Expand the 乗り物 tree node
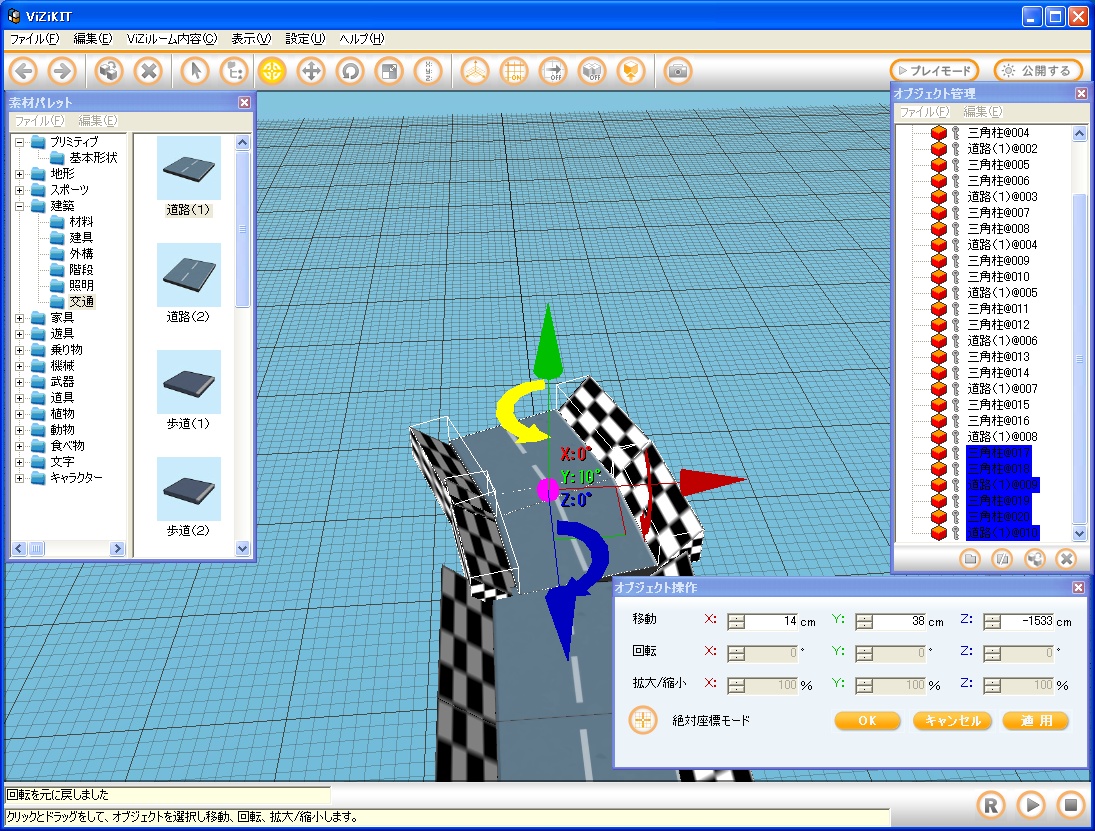Screen dimensions: 1095x831 tap(20, 350)
